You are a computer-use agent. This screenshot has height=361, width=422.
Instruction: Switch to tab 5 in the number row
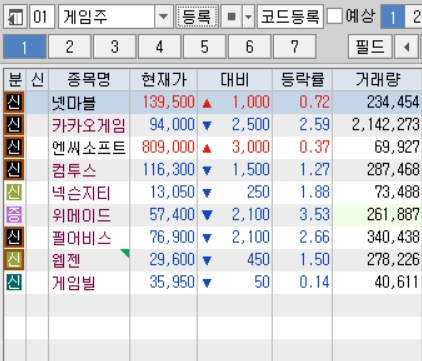pos(205,47)
